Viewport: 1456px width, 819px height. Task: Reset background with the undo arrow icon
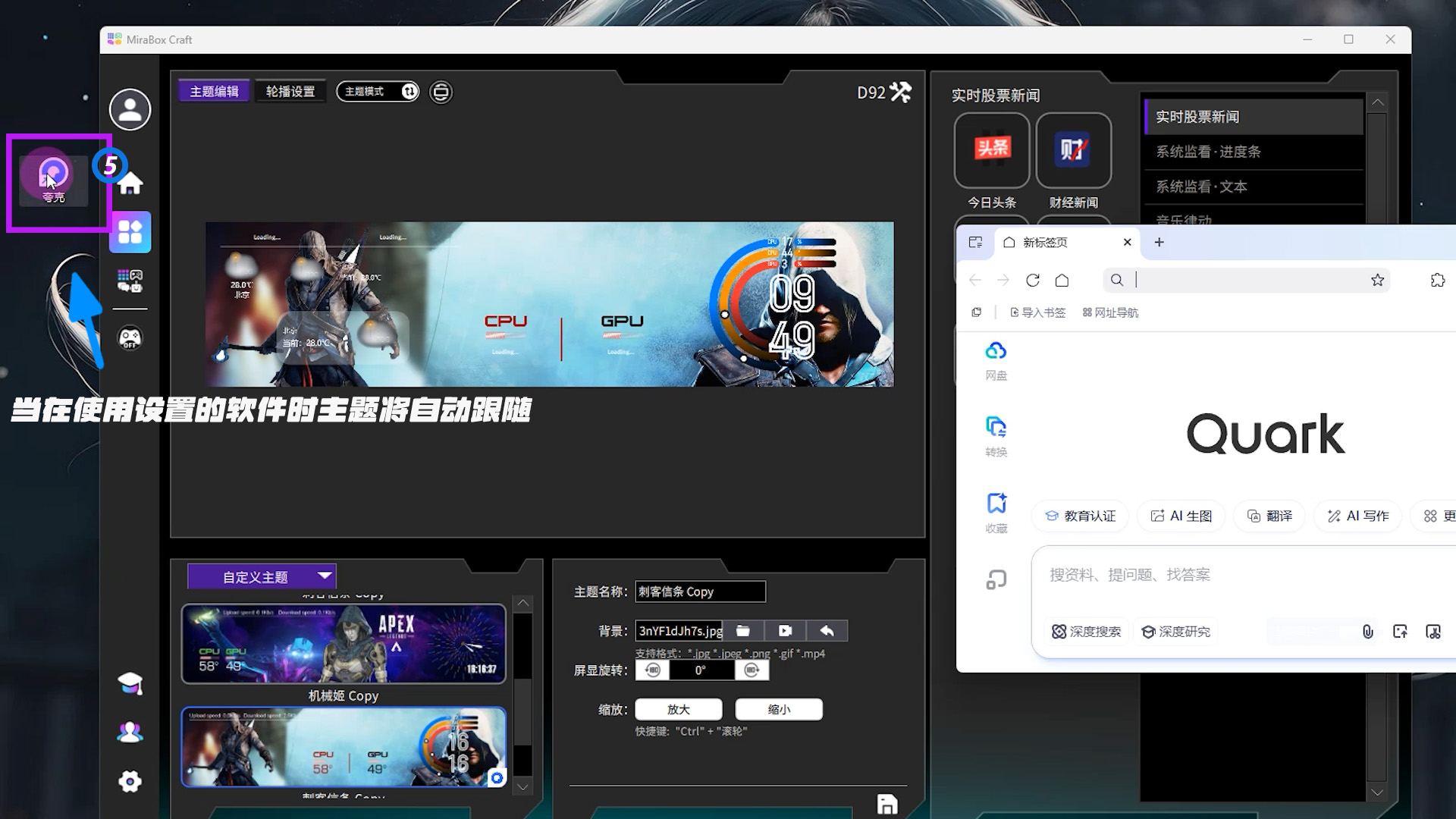[x=827, y=631]
